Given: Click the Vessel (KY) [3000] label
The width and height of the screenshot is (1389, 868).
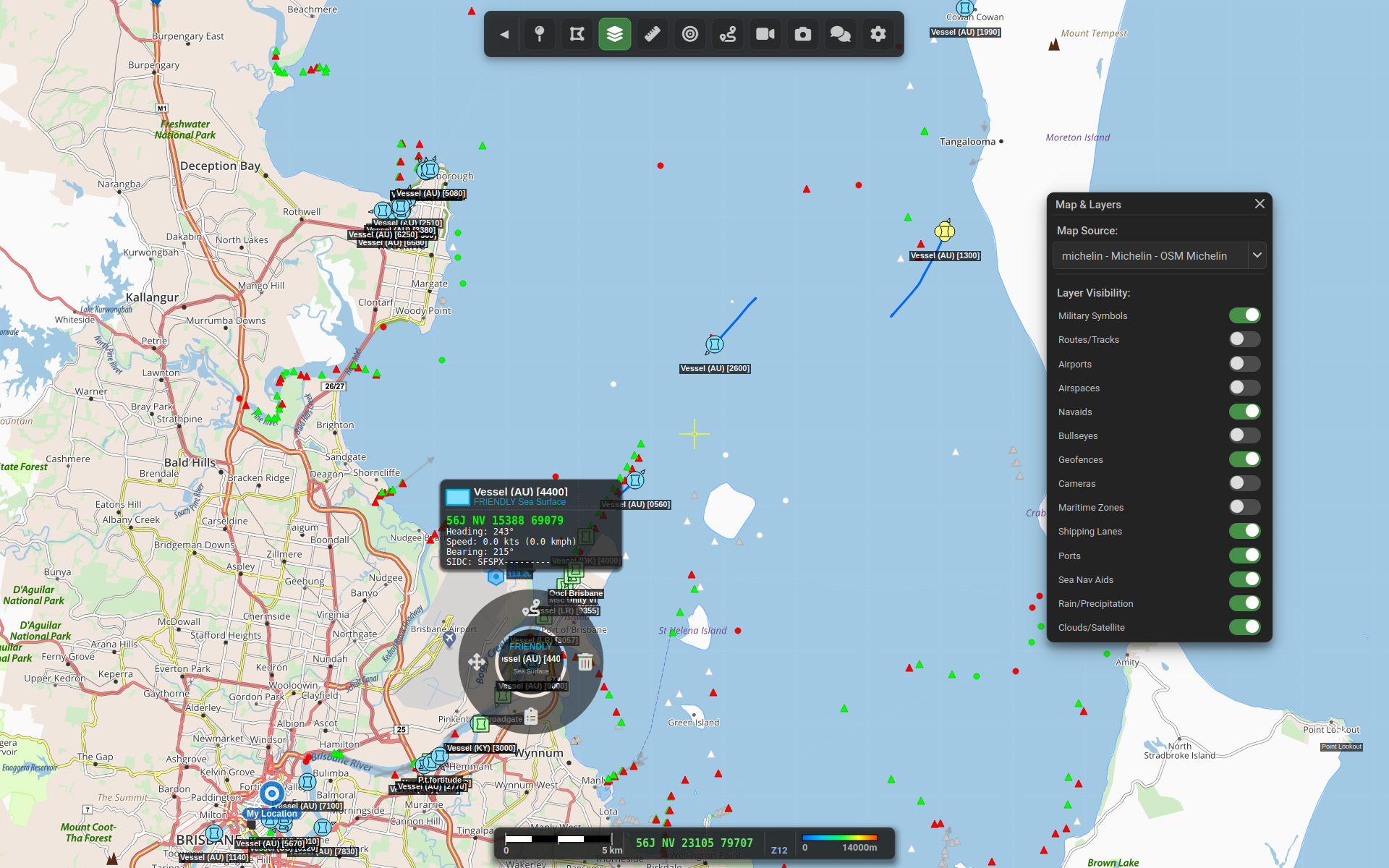Looking at the screenshot, I should pos(481,748).
